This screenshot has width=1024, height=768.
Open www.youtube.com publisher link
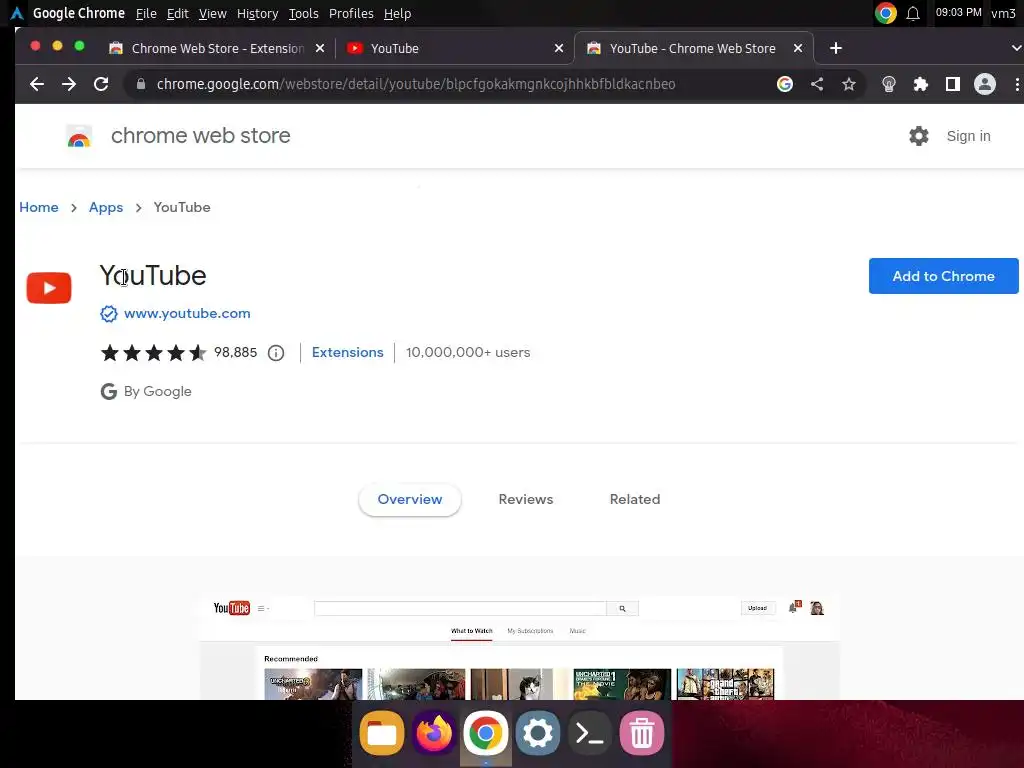pos(187,313)
